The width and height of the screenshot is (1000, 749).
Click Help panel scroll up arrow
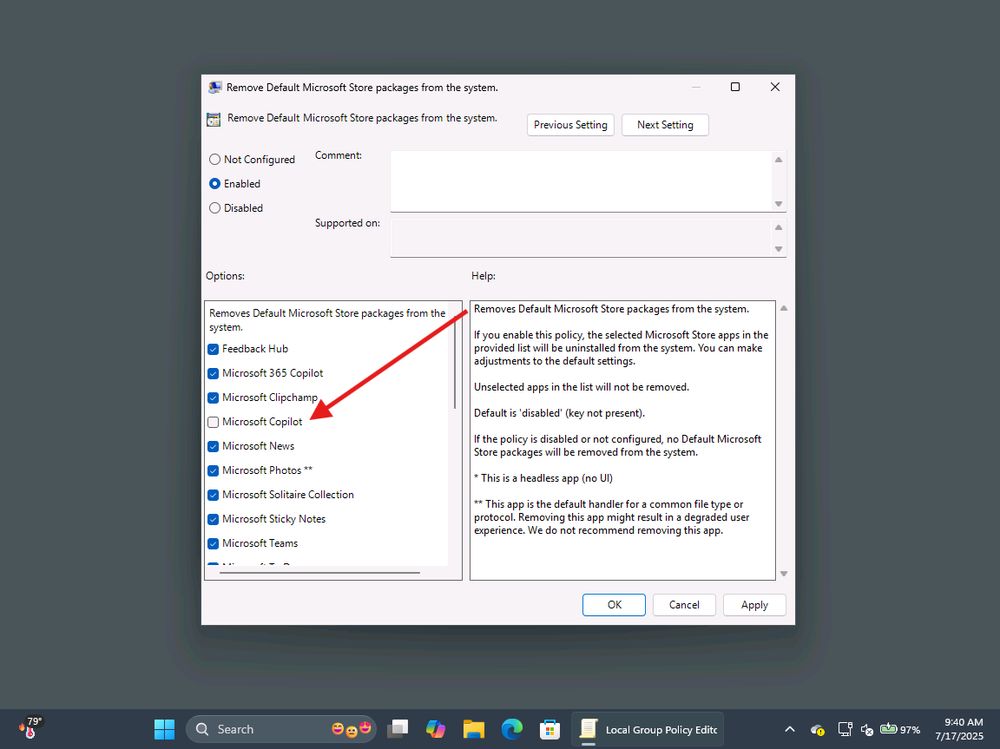point(784,308)
